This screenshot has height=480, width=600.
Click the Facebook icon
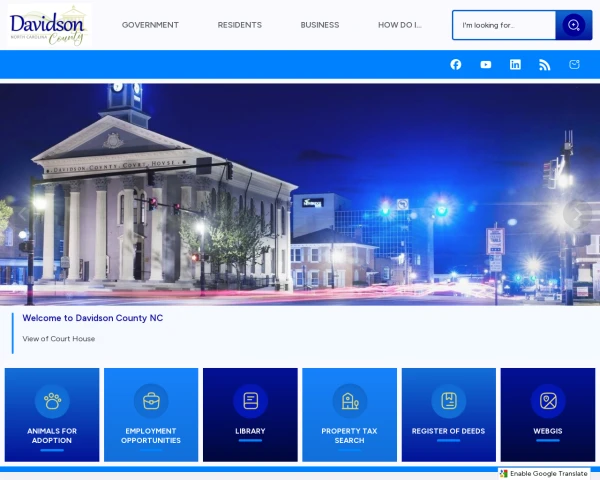pyautogui.click(x=456, y=64)
